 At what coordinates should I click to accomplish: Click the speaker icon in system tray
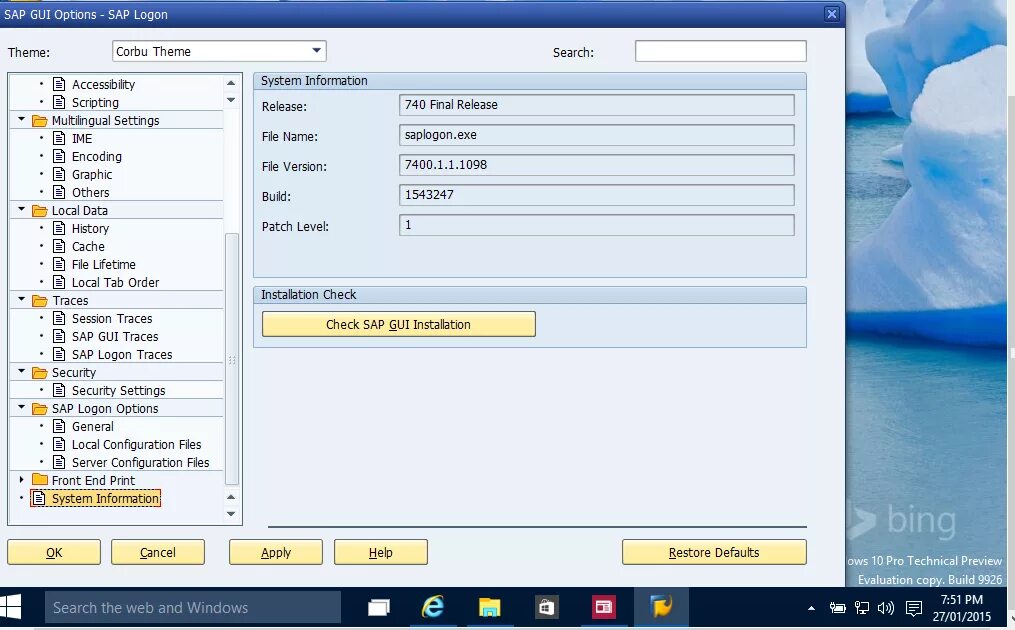tap(886, 607)
